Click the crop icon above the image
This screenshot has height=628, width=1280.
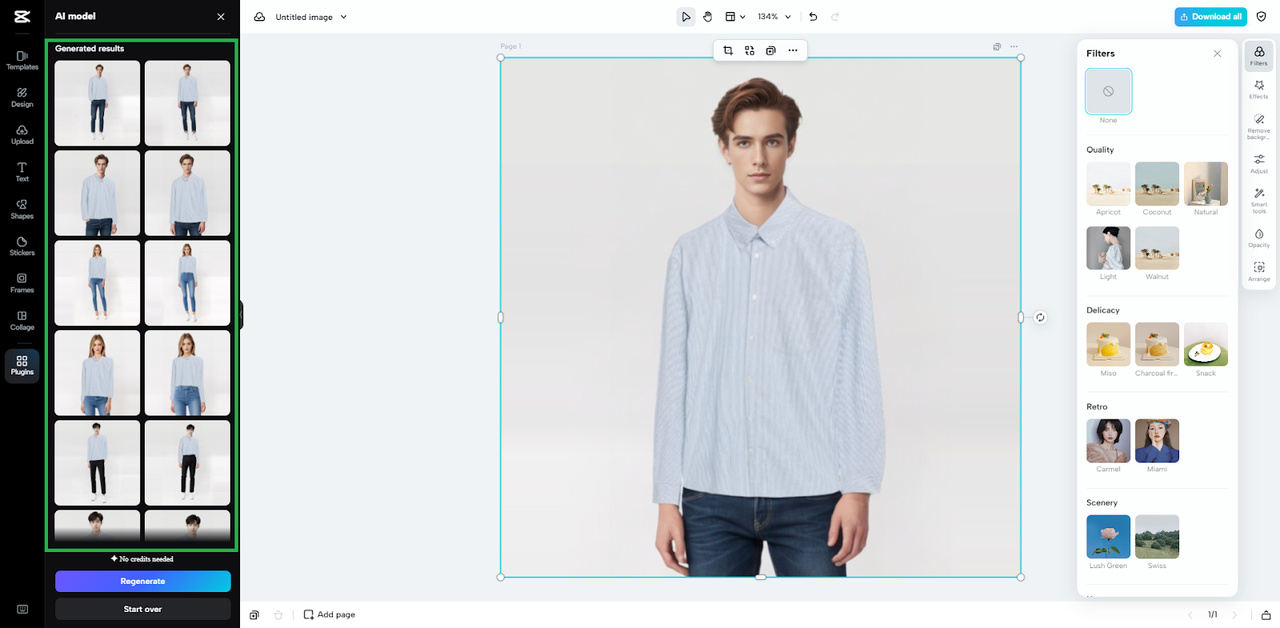728,50
